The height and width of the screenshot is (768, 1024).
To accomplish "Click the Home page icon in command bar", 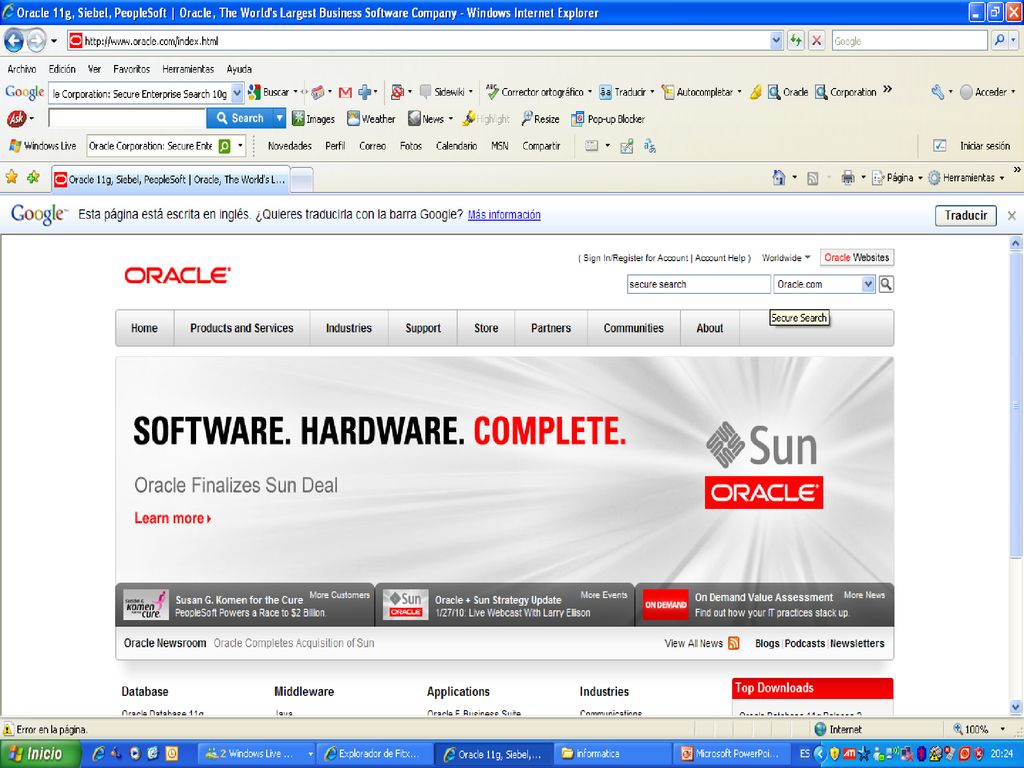I will 778,178.
